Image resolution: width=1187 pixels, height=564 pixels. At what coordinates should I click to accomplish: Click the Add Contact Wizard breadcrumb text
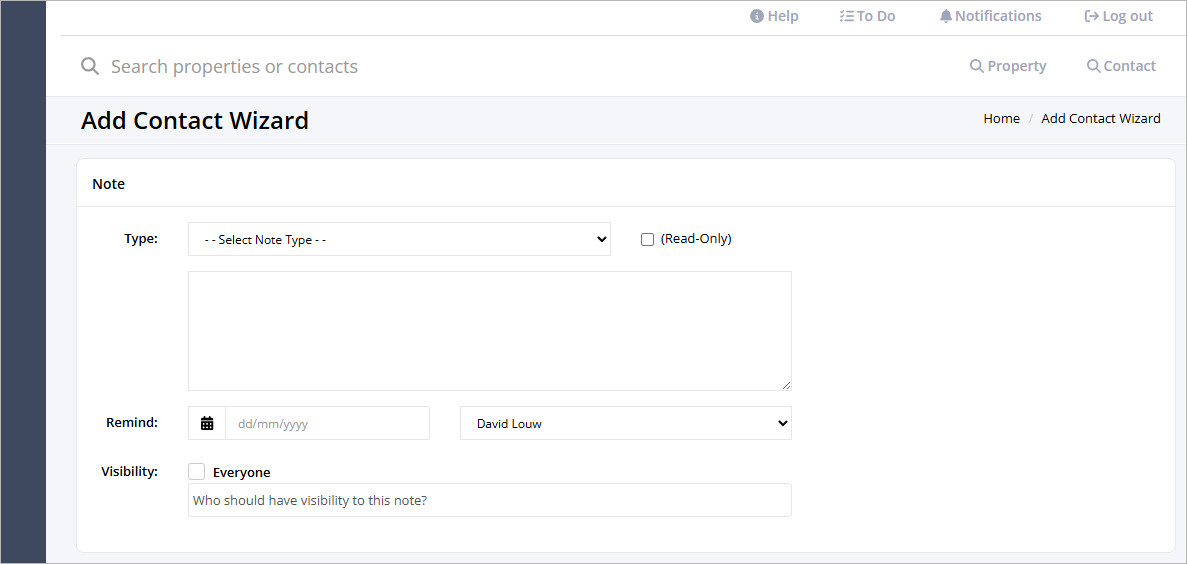[1101, 119]
